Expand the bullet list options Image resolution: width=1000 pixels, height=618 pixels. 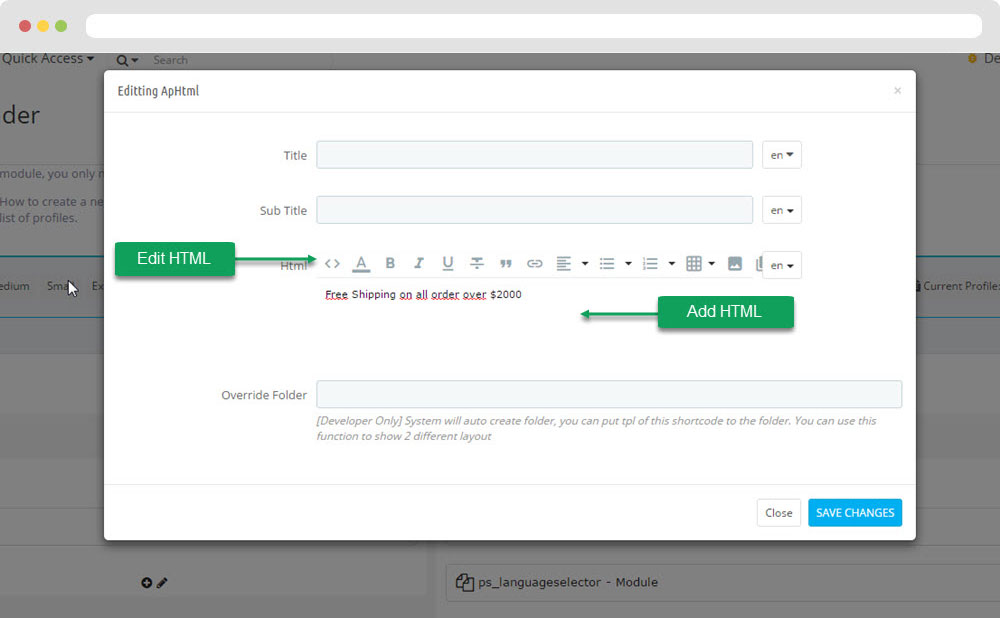[628, 264]
